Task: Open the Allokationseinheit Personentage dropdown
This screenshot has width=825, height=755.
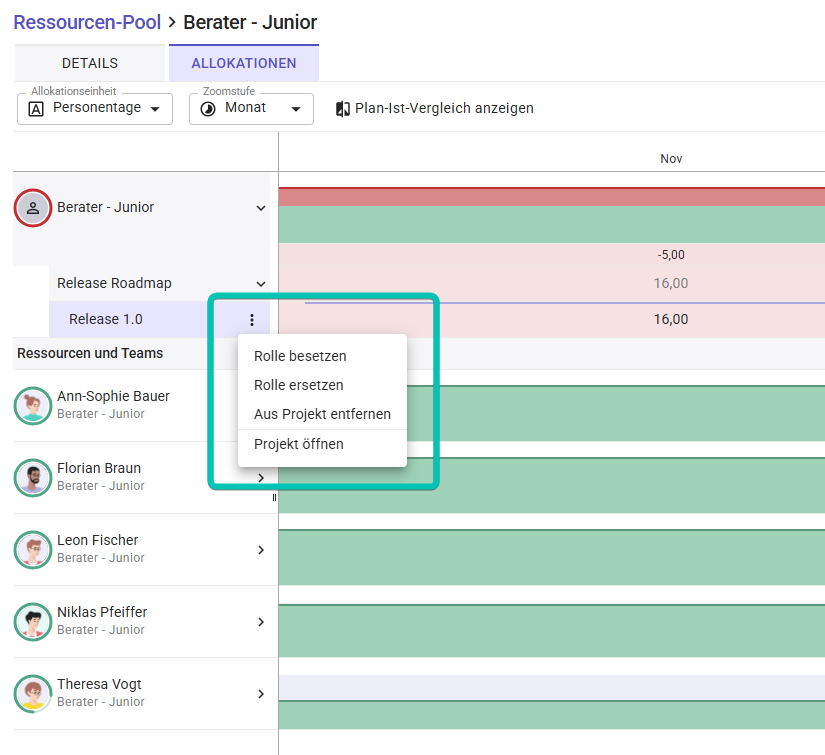Action: point(95,109)
